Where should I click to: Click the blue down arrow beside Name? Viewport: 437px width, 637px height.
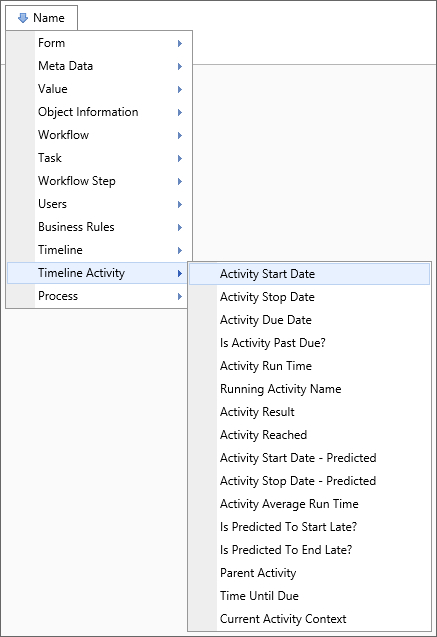[23, 18]
